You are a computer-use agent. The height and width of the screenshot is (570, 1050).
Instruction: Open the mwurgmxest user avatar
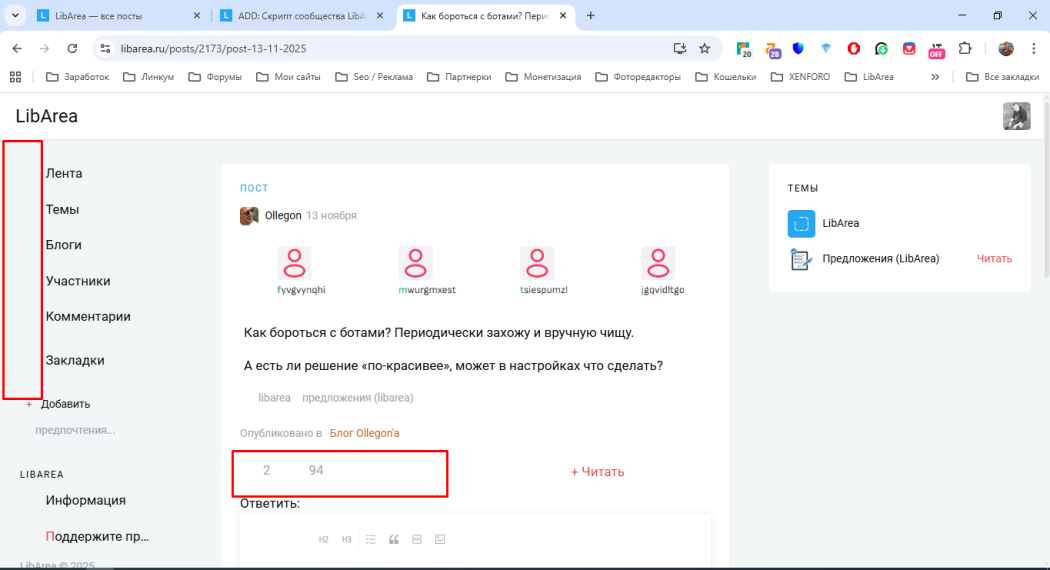click(415, 263)
